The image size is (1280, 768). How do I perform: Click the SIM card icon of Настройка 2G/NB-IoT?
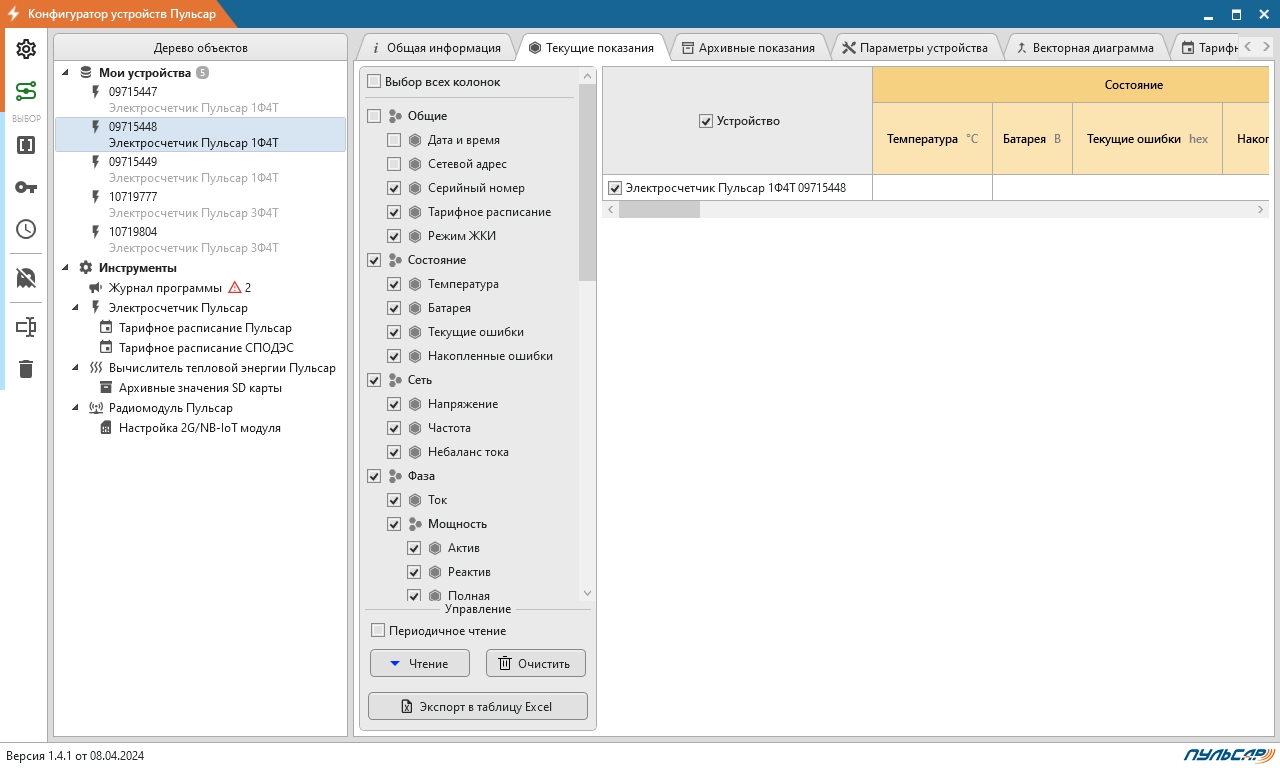(x=106, y=428)
